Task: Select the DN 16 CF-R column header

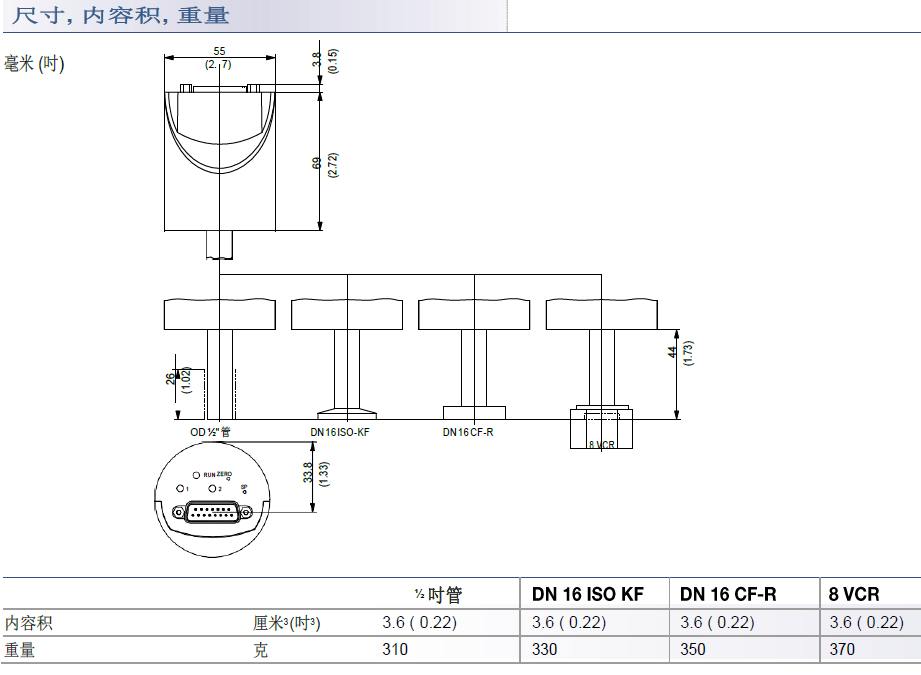Action: click(x=728, y=594)
